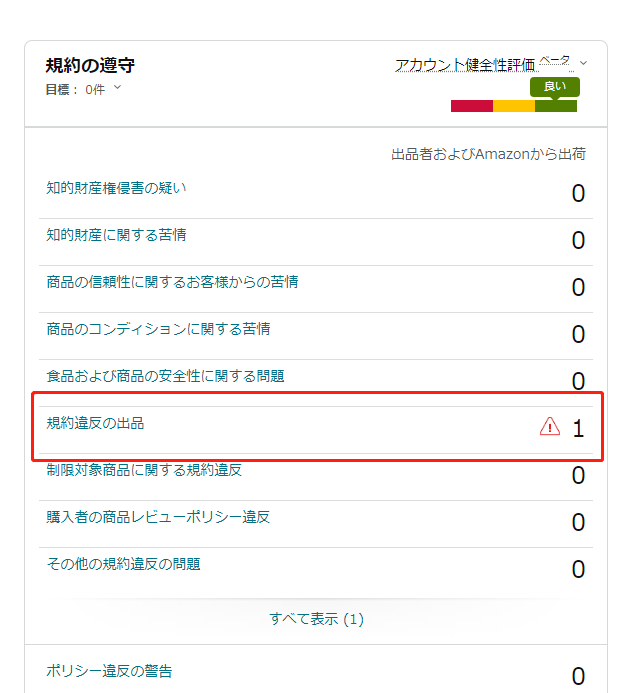Click the yellow segment of the health bar
Screen dimensions: 624x693
[x=514, y=106]
